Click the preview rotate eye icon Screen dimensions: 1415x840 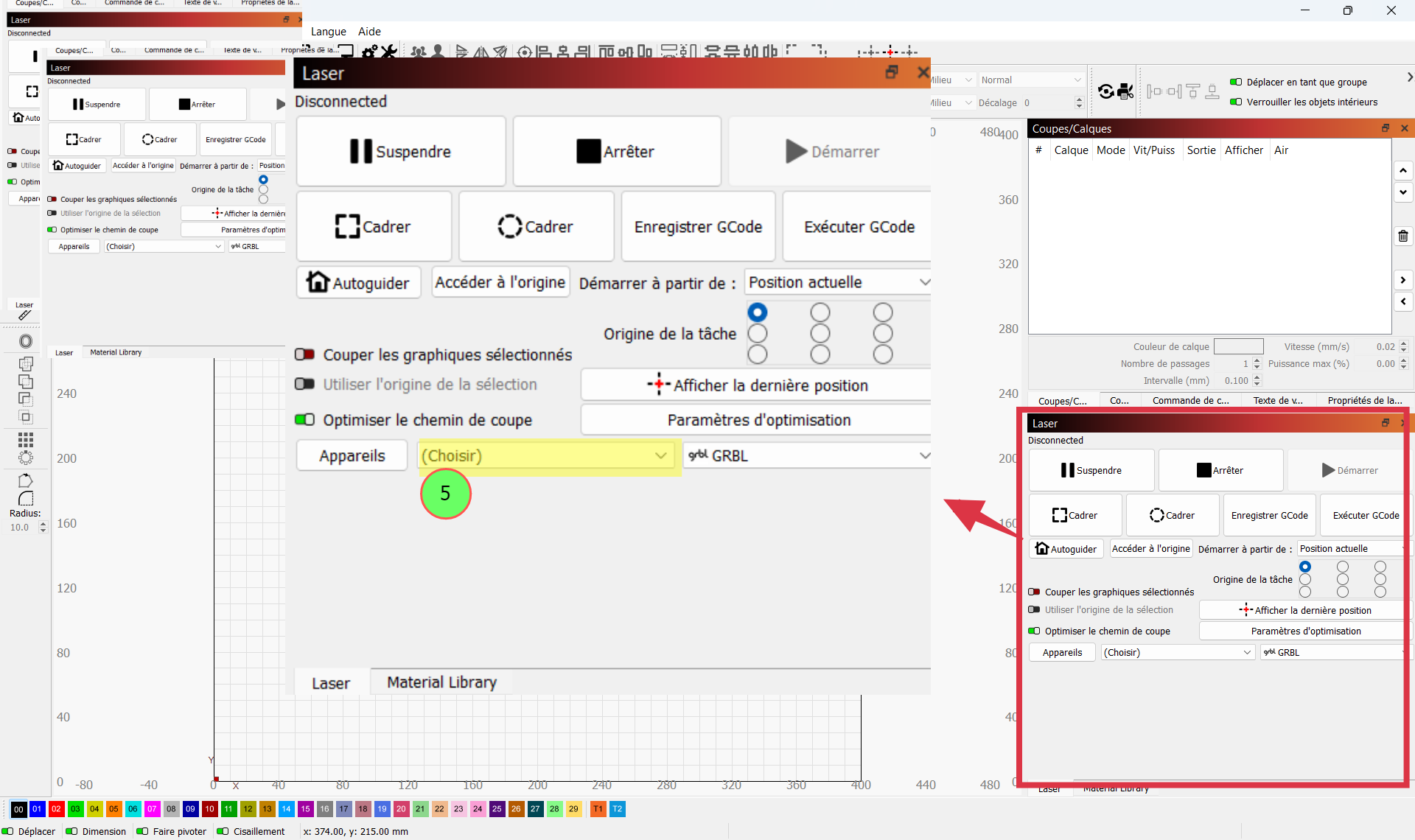click(1105, 91)
